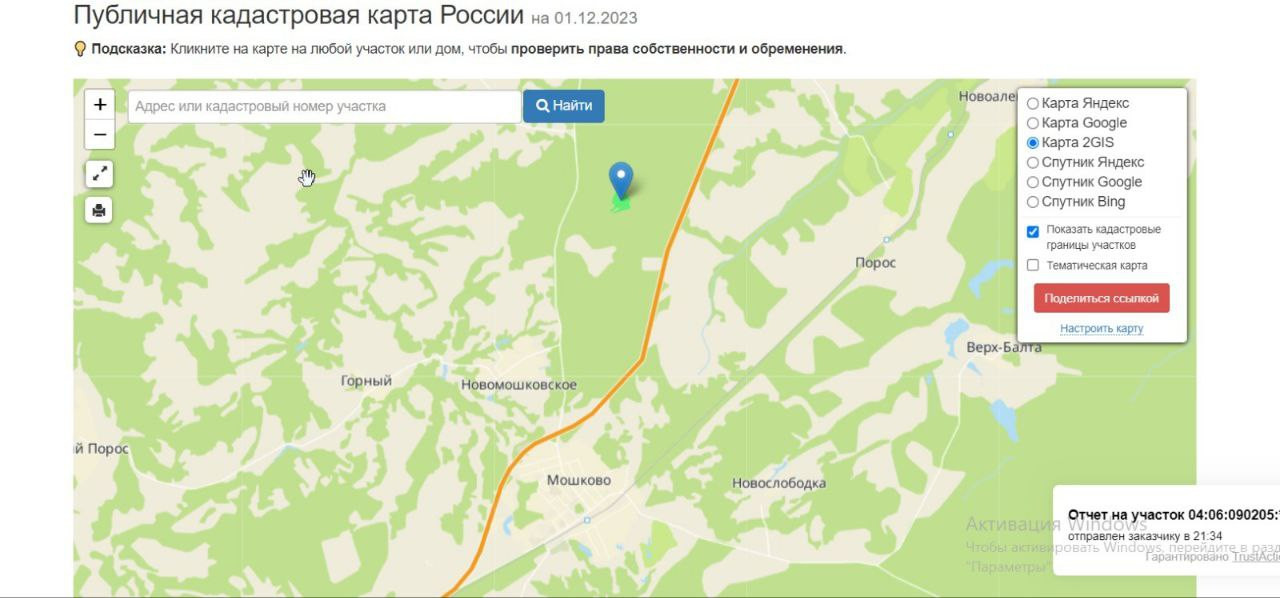Image resolution: width=1280 pixels, height=598 pixels.
Task: Choose the Спутник Google layer
Action: pyautogui.click(x=1033, y=182)
